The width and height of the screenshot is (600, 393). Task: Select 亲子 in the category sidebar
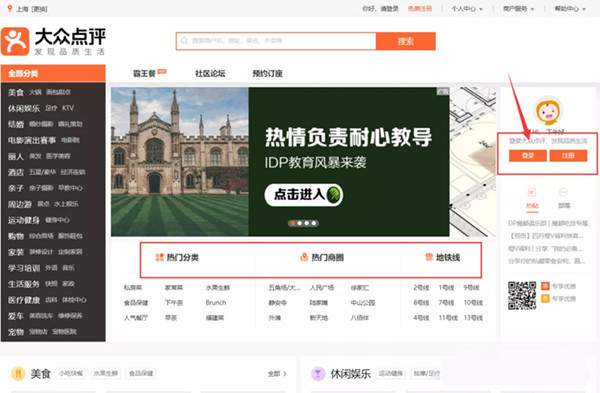click(16, 188)
